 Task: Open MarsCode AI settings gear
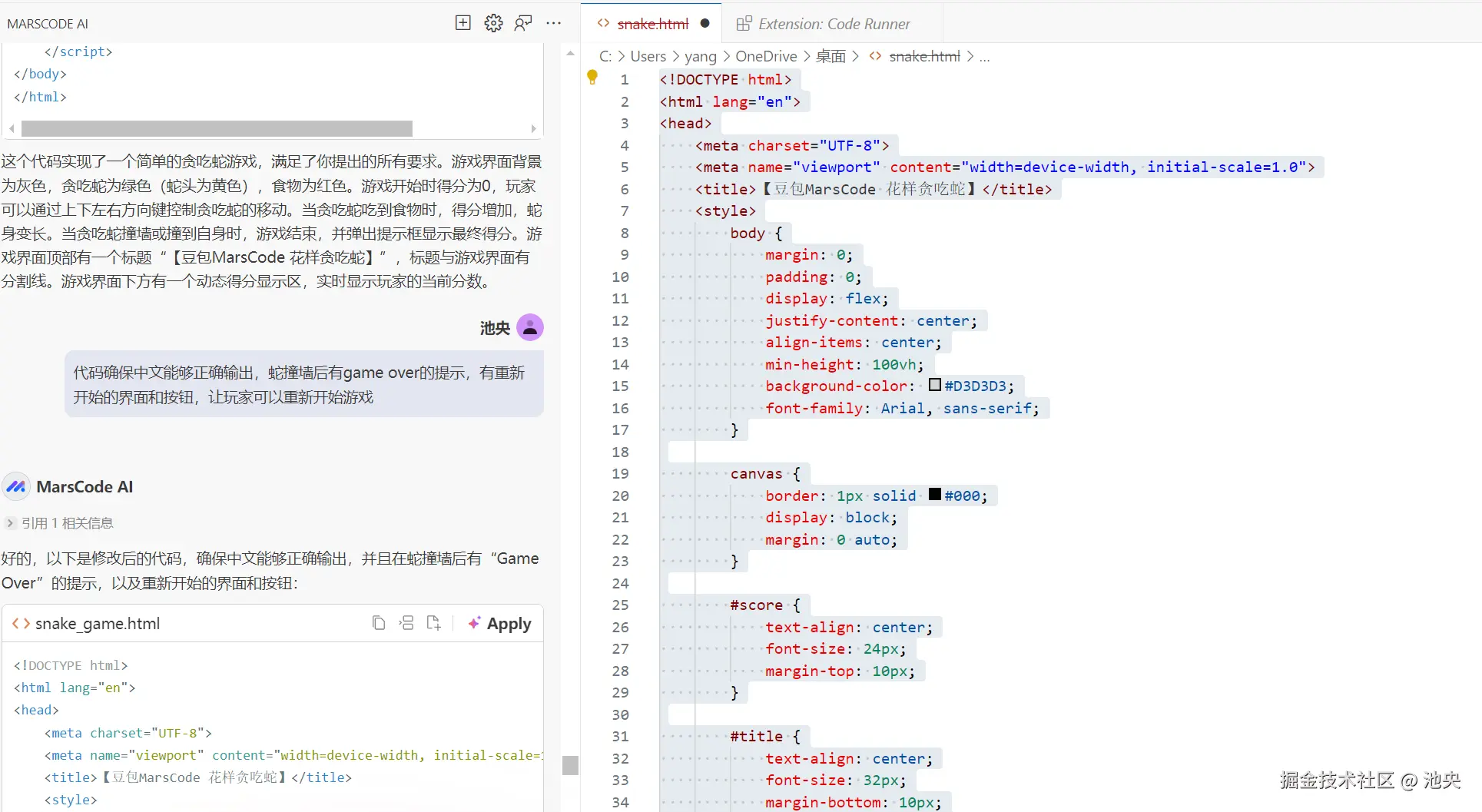(x=493, y=23)
